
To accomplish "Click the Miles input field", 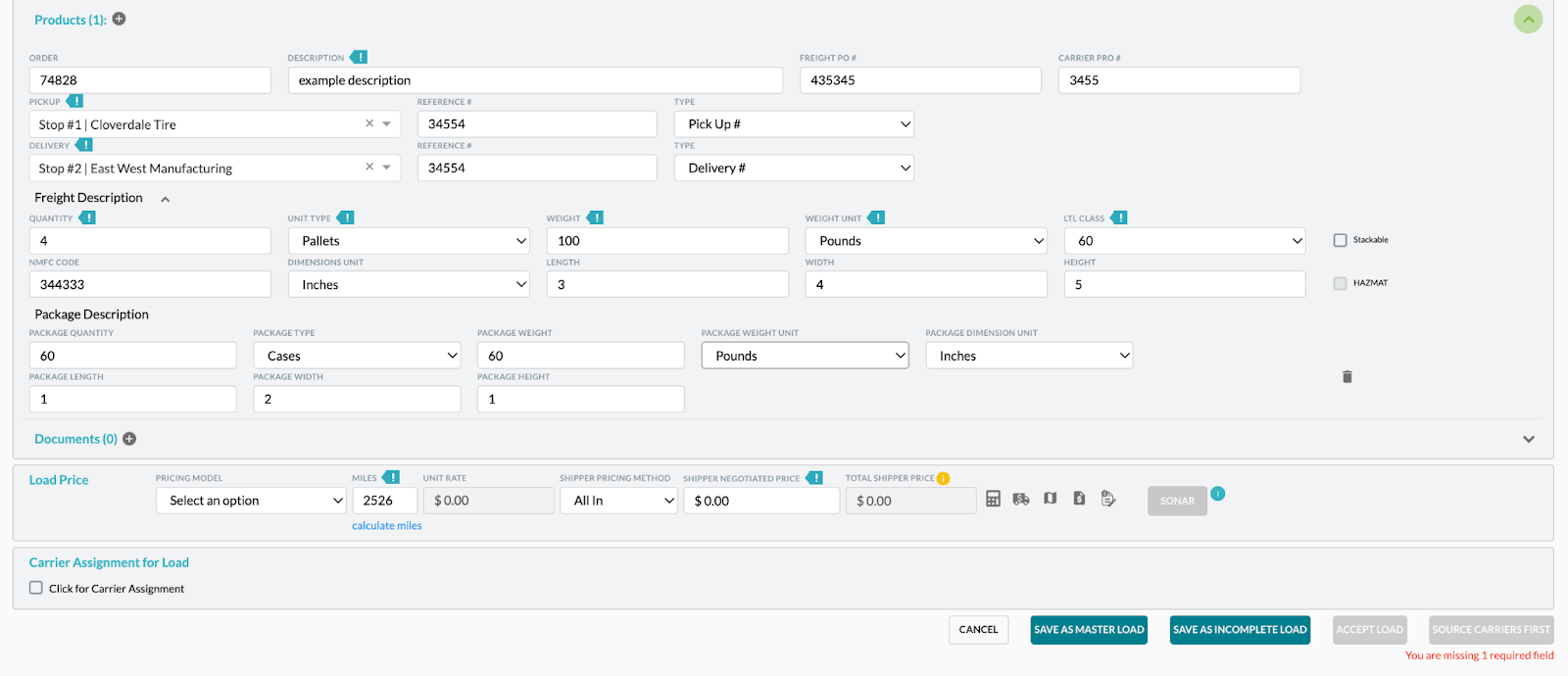I will coord(384,501).
